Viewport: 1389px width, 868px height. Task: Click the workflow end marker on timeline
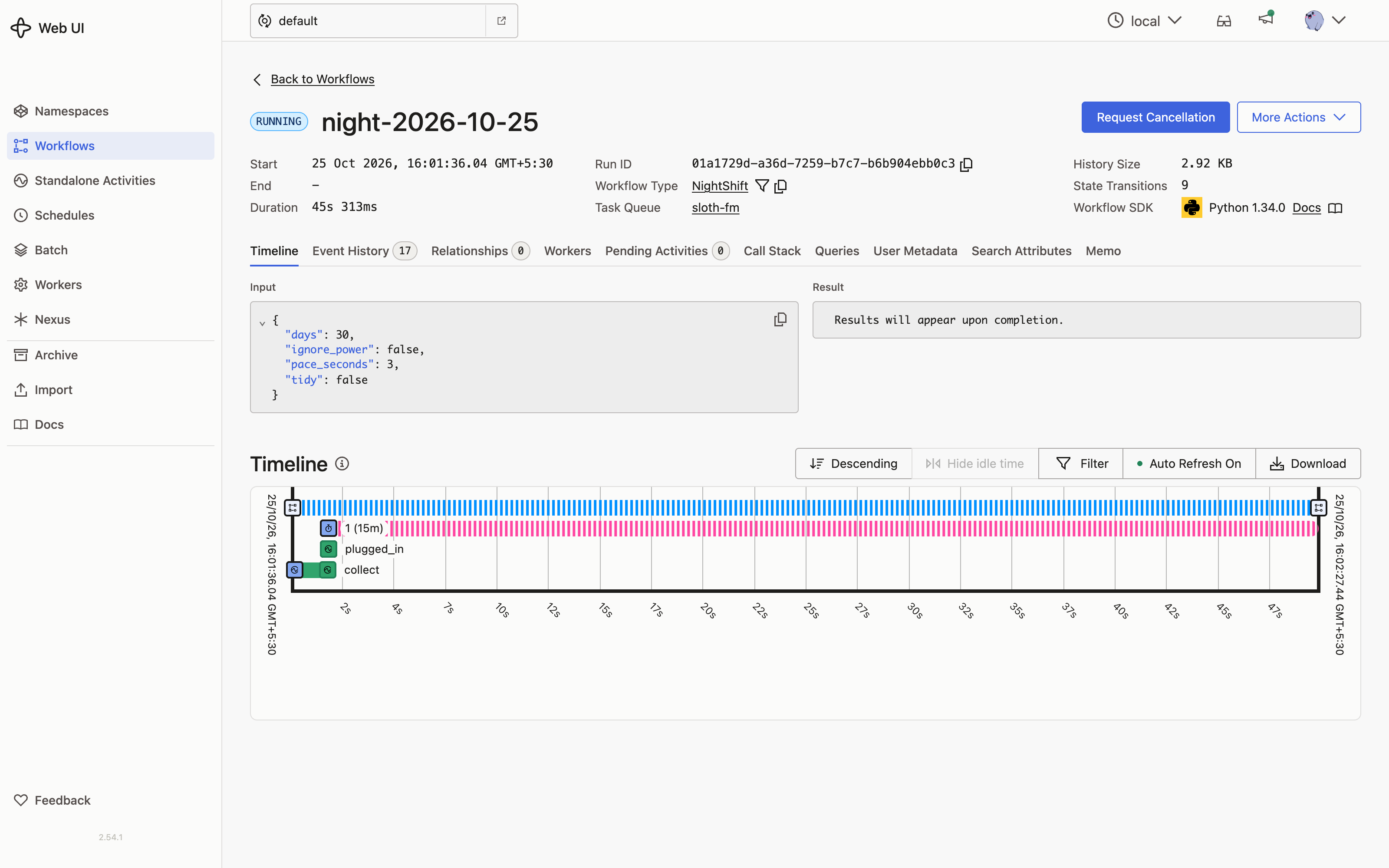tap(1319, 507)
